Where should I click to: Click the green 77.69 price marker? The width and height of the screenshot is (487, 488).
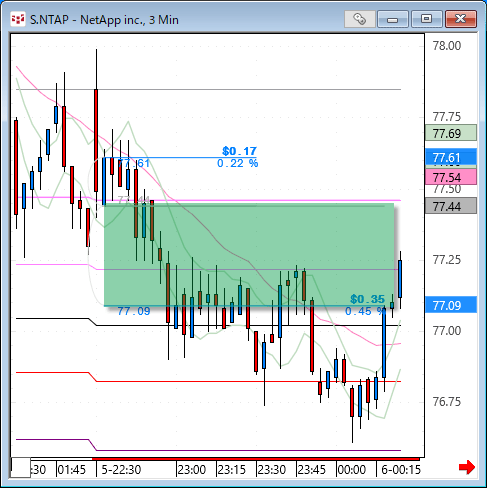click(x=451, y=133)
